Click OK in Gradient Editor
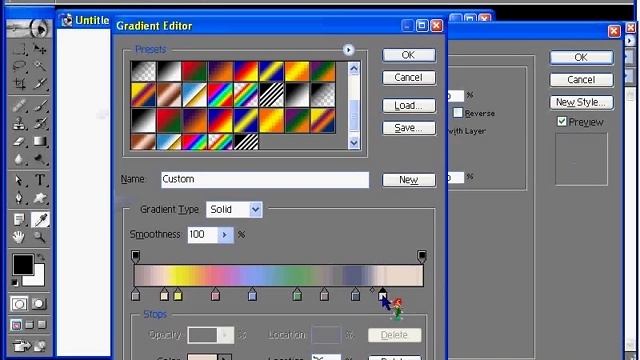Image resolution: width=640 pixels, height=360 pixels. click(409, 55)
